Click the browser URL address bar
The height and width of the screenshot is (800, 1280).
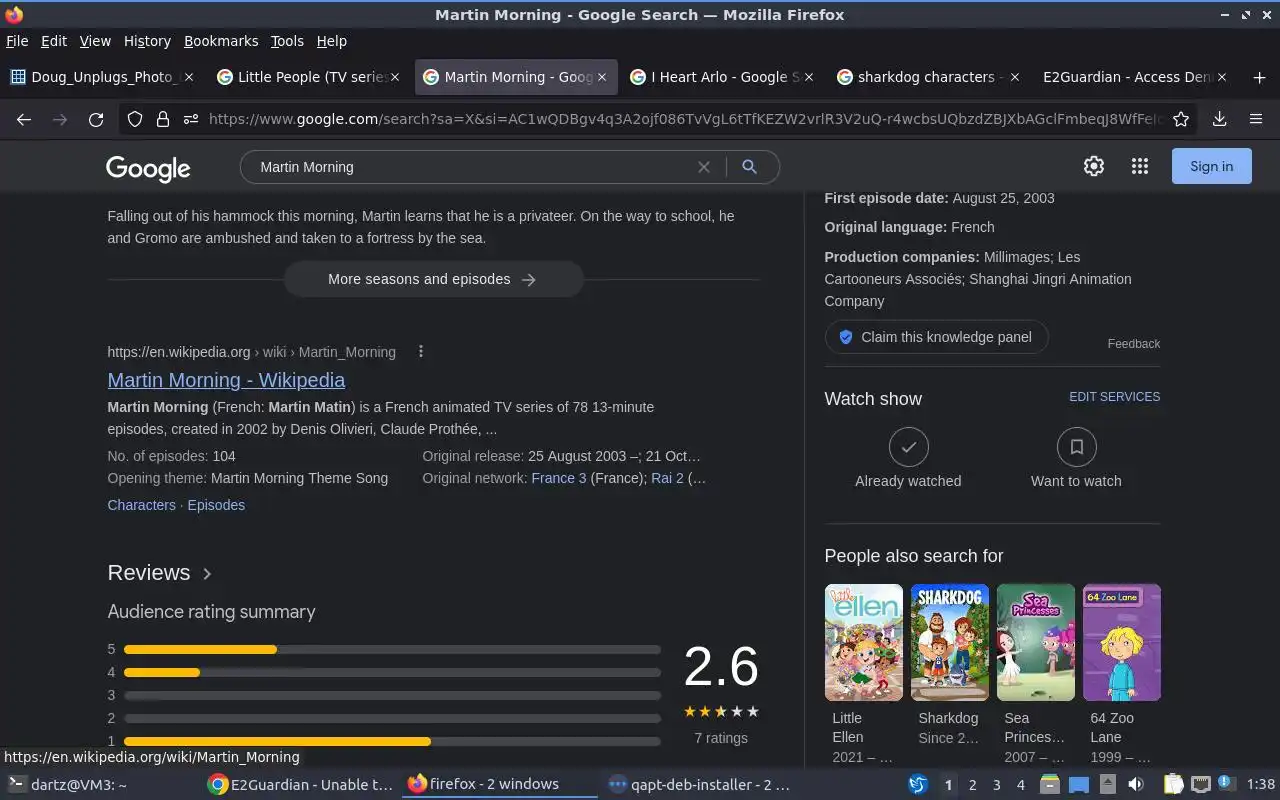(684, 119)
